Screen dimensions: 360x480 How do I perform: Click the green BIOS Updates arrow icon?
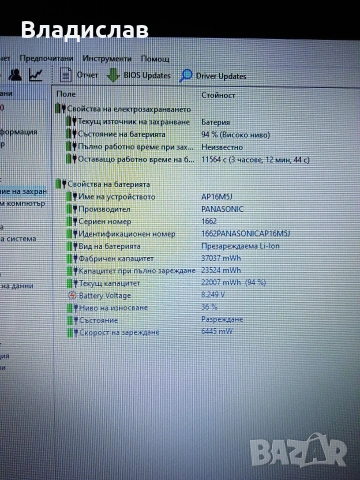click(x=113, y=75)
